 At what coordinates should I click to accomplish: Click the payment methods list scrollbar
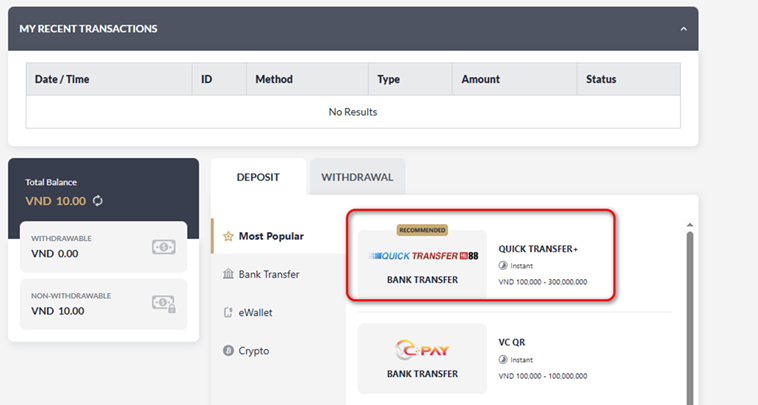click(x=689, y=300)
